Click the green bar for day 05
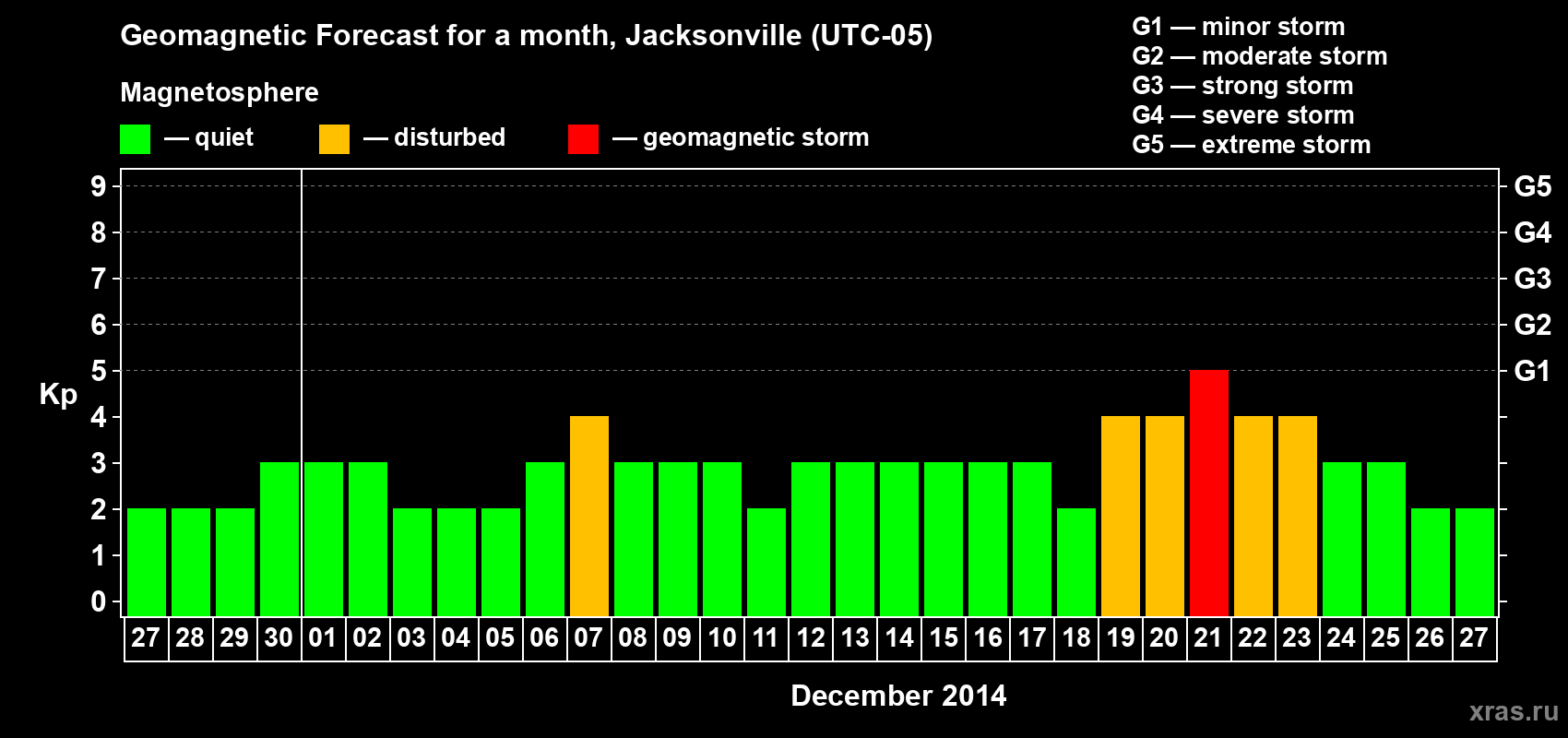 501,562
